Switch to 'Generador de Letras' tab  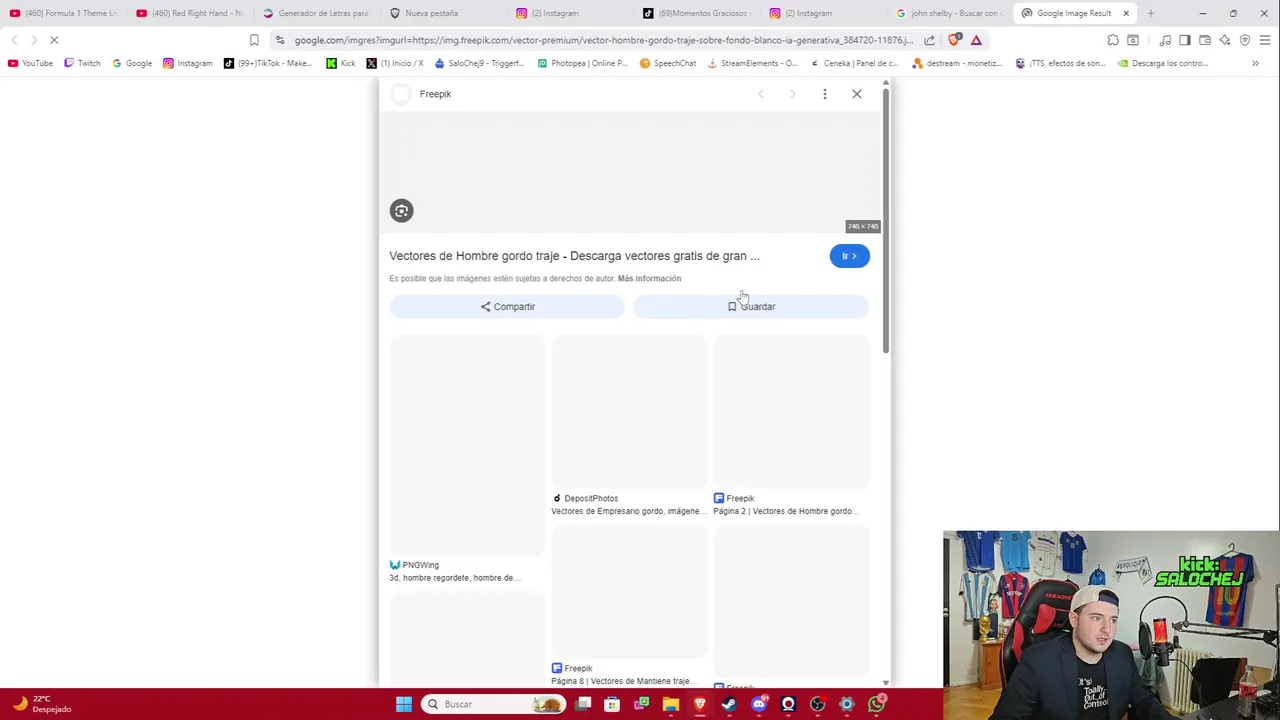click(x=316, y=13)
